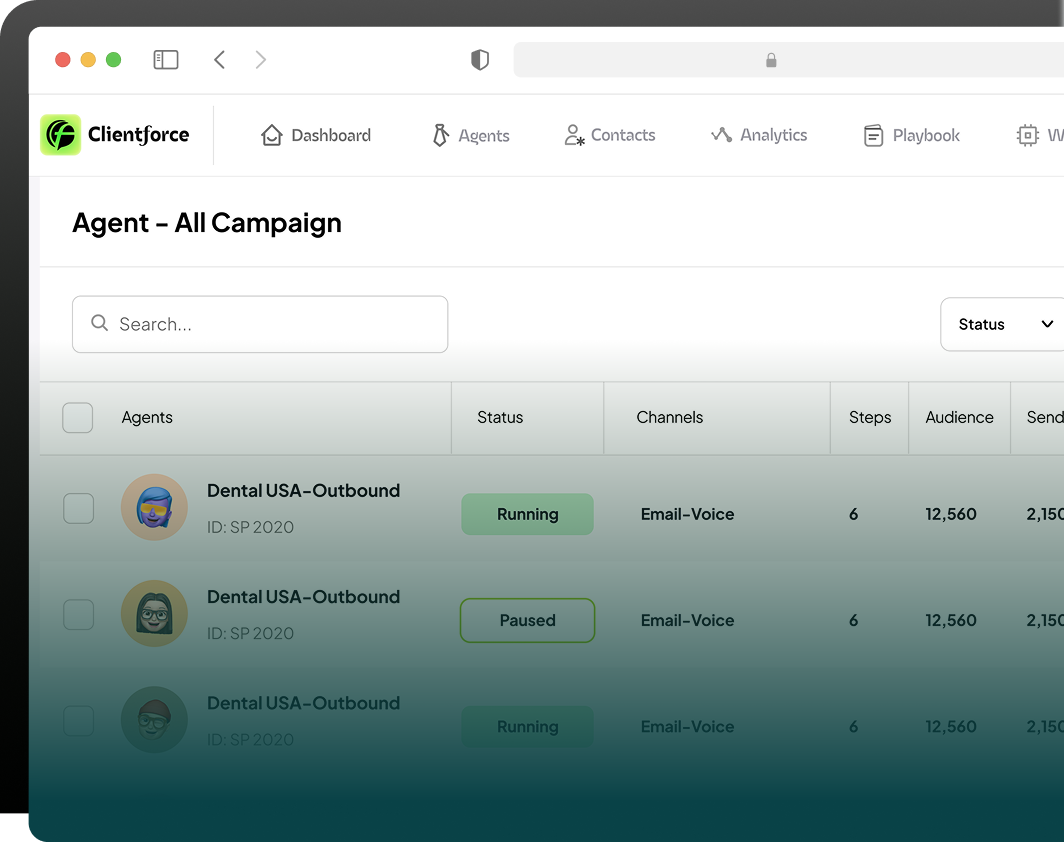Select the Playbook tab
This screenshot has width=1064, height=842.
(x=911, y=135)
